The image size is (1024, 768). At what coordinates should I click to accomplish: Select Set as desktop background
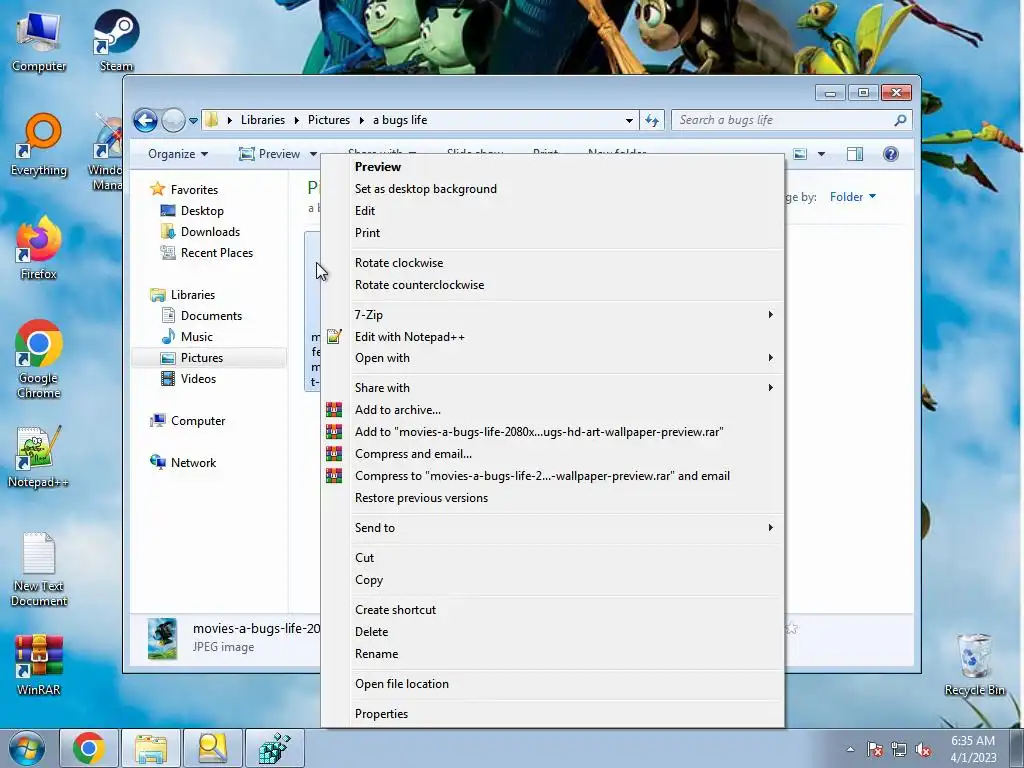click(x=552, y=189)
